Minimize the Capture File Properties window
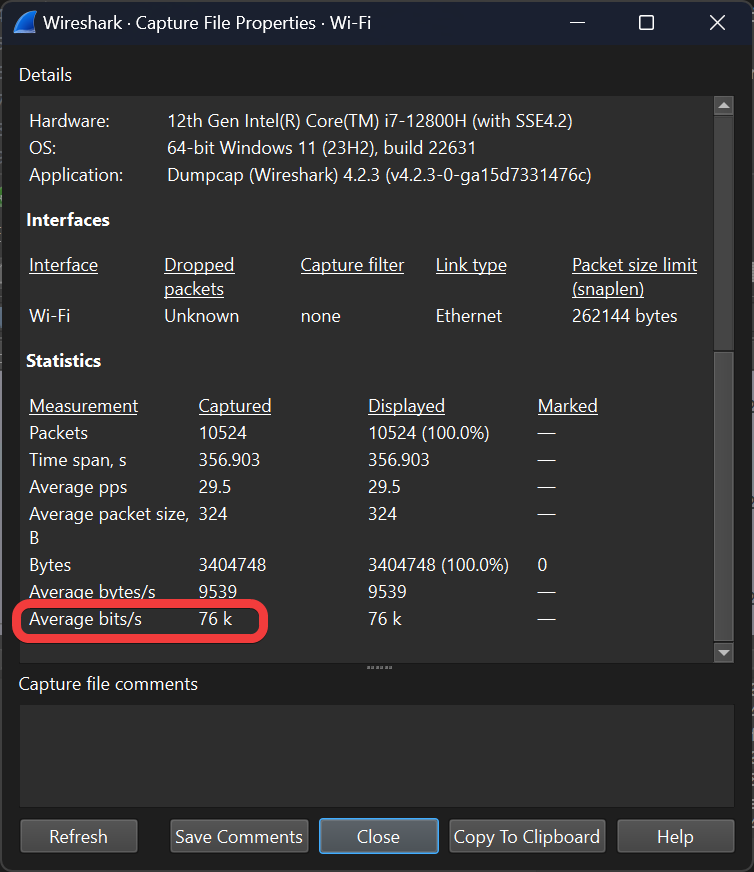Image resolution: width=754 pixels, height=872 pixels. click(x=576, y=22)
